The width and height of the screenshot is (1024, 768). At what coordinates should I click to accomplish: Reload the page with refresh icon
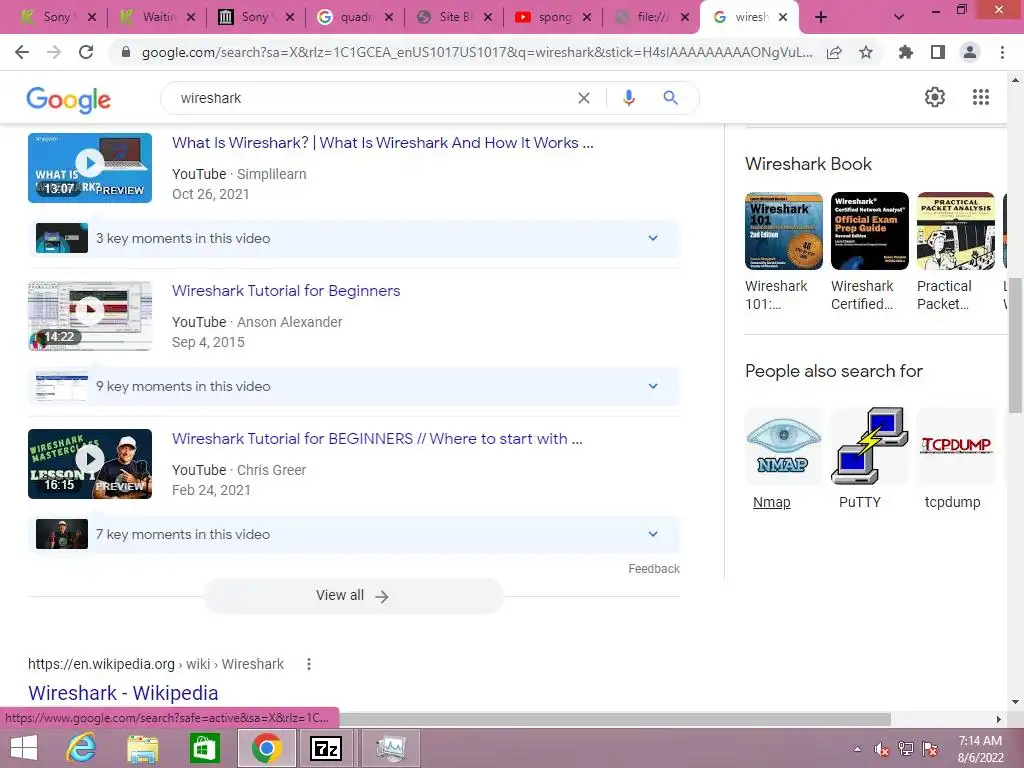tap(86, 52)
